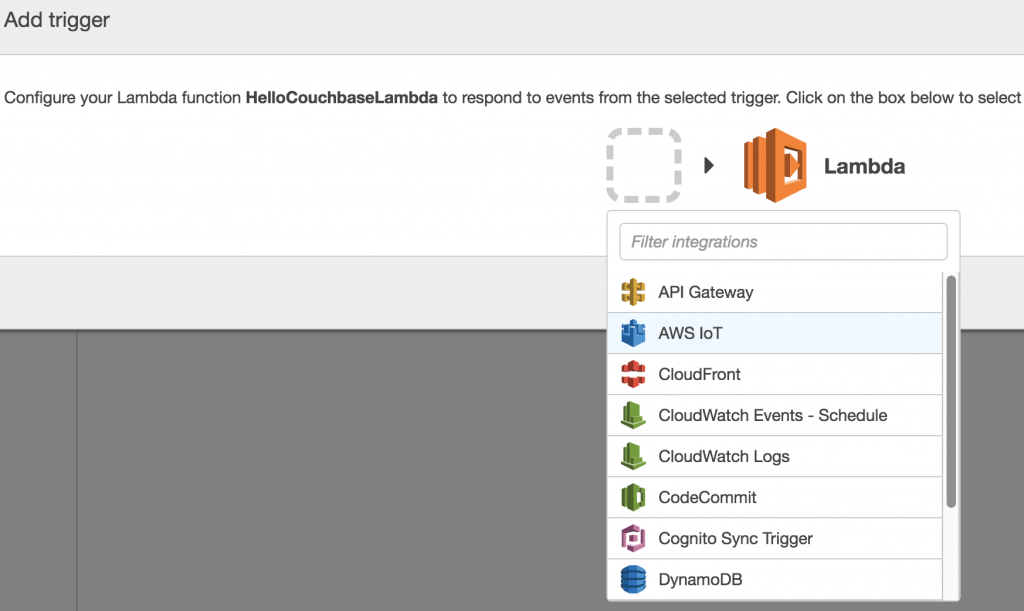Click the CloudFront icon
1024x611 pixels.
tap(633, 374)
